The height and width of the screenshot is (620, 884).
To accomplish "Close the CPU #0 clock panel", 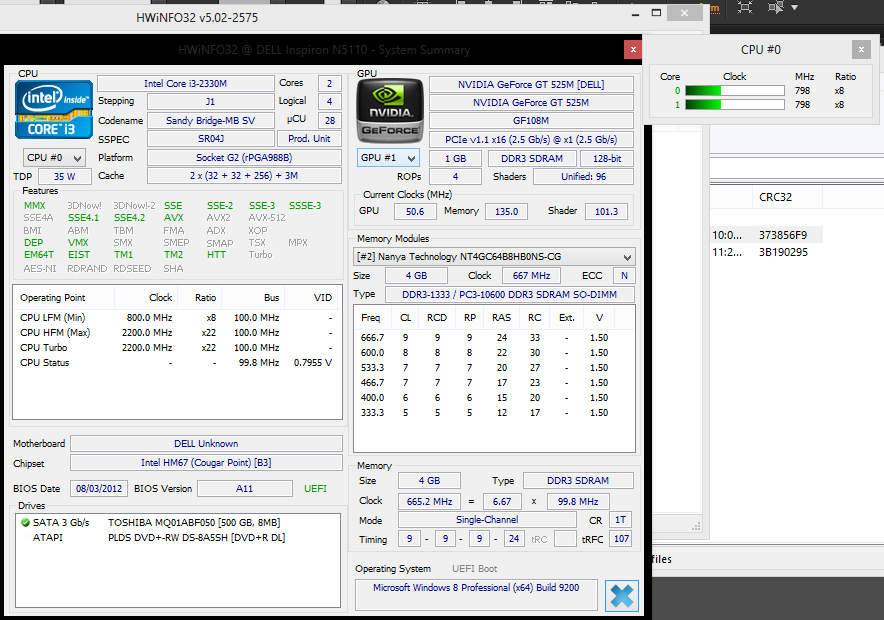I will tap(861, 49).
